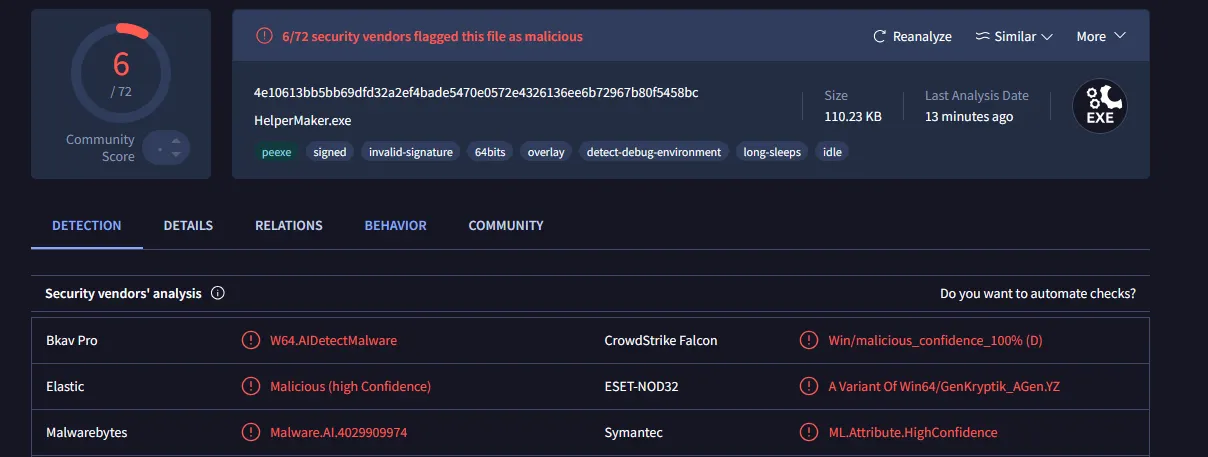Click Malicious (high Confidence) result
Screen dimensions: 1208x457
pos(350,387)
